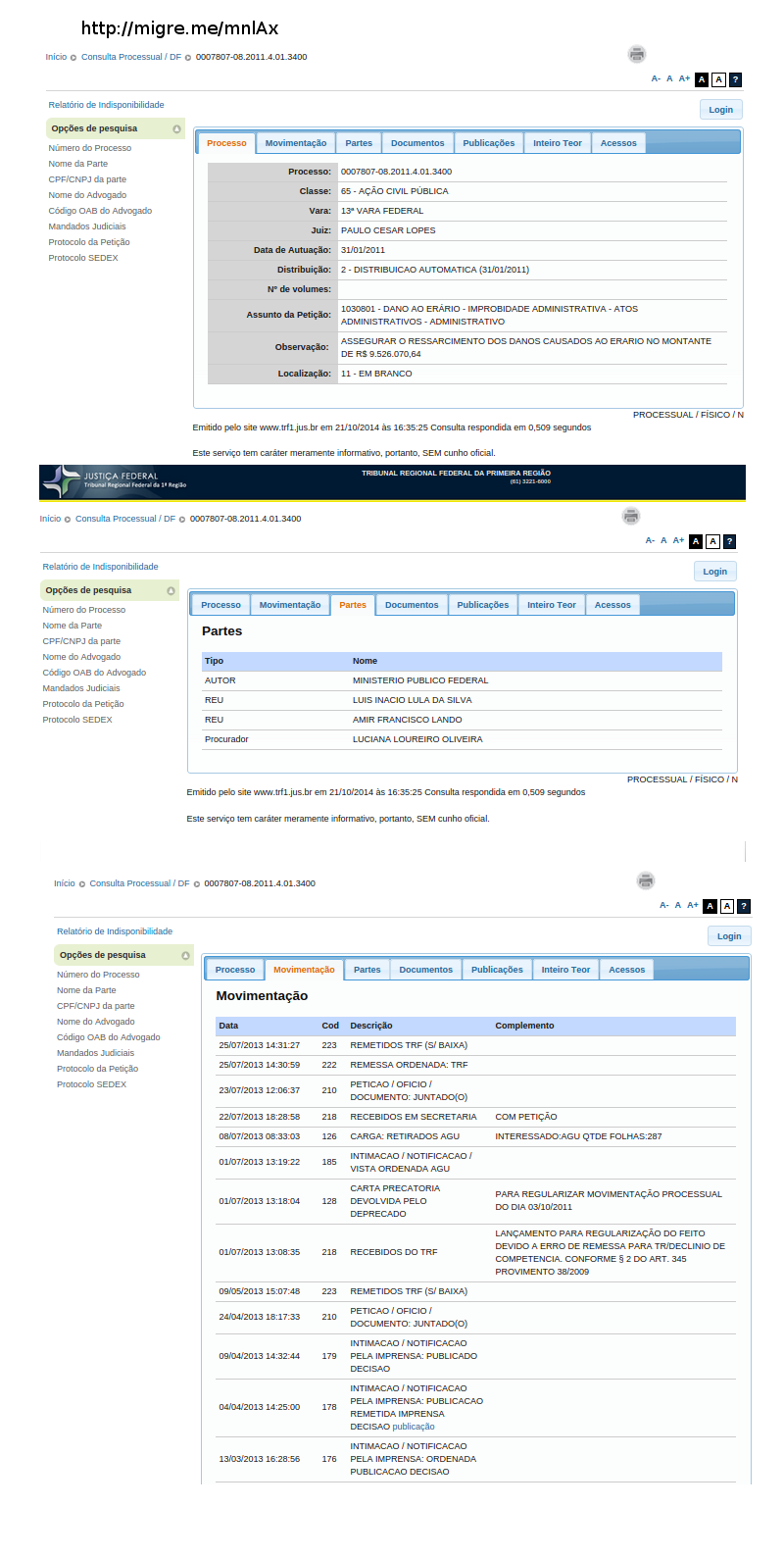Open the ? help icon above Processo details
784x1557 pixels.
click(x=735, y=79)
